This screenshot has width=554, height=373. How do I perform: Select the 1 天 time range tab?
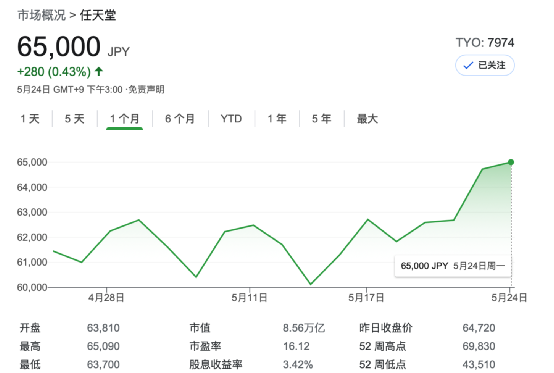pos(30,119)
